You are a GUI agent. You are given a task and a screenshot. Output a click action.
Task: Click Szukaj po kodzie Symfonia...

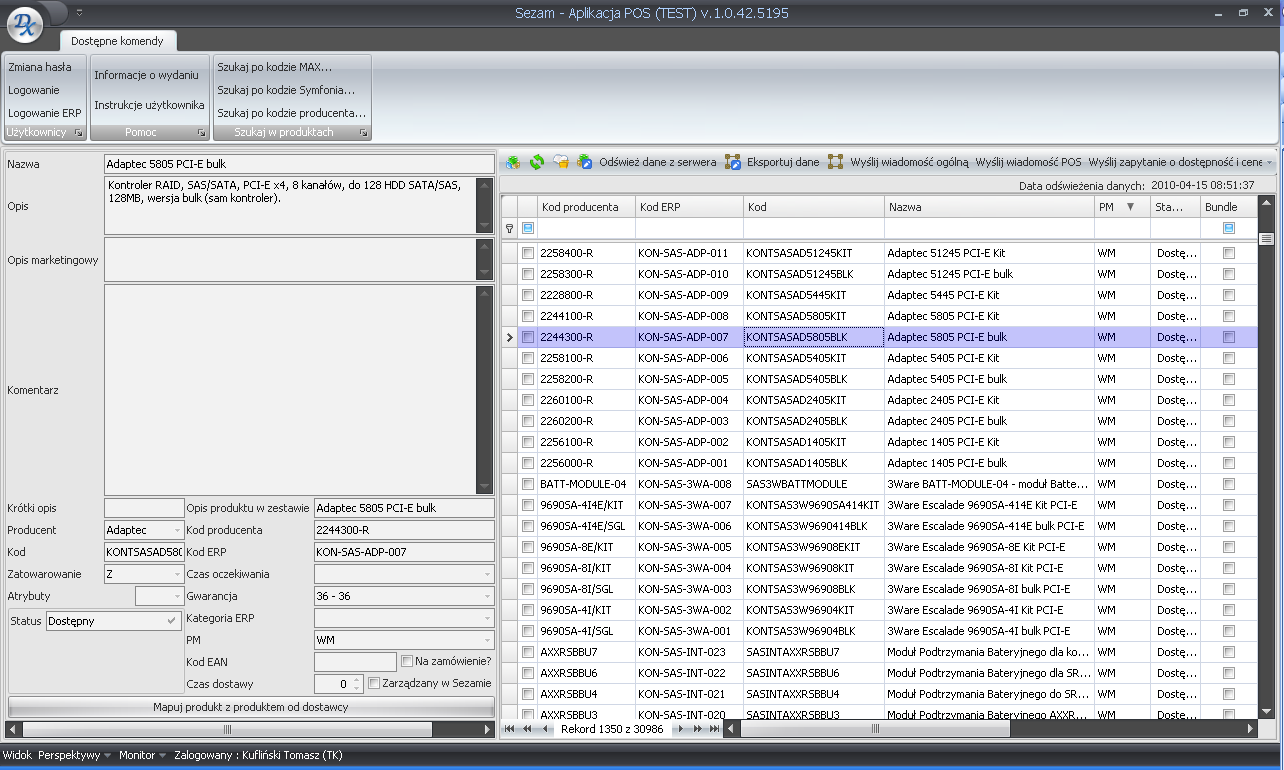286,90
